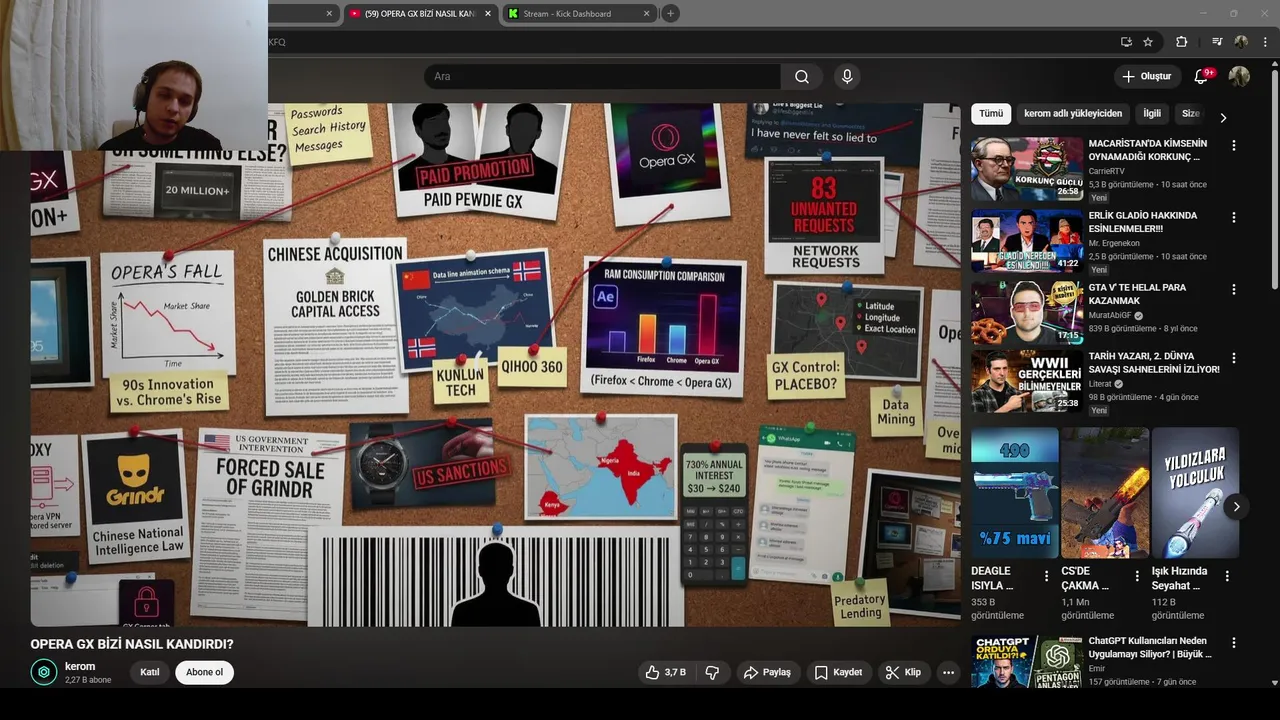Screen dimensions: 1280x720
Task: Open options for DEAGLE ISIYLA short
Action: 1046,576
